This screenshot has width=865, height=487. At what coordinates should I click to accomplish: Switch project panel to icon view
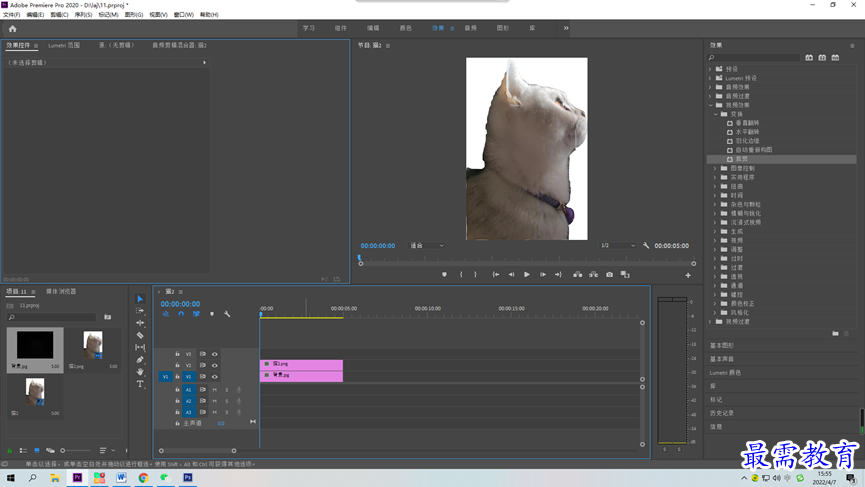[37, 451]
